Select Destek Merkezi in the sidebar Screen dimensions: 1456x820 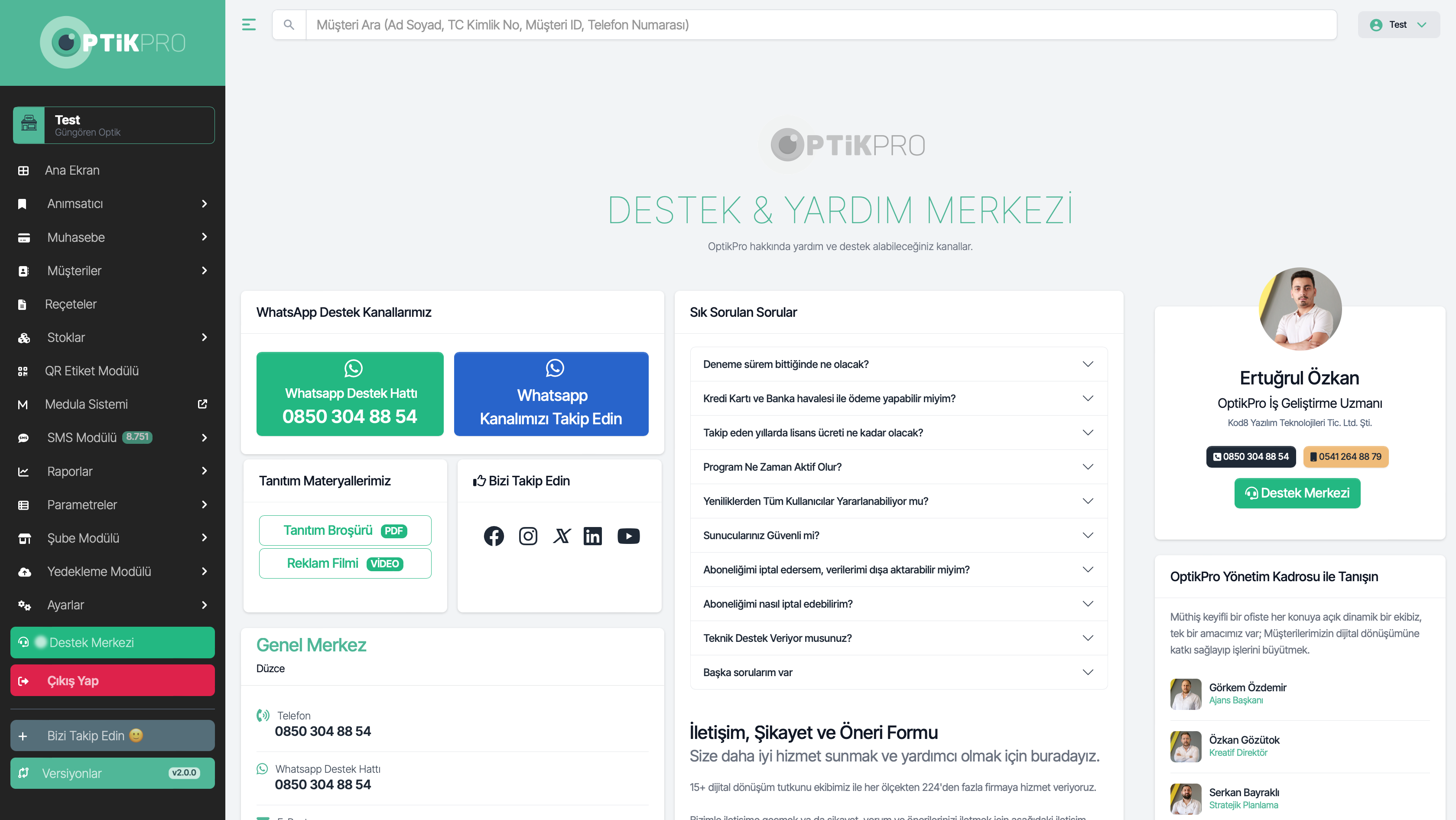[x=113, y=643]
